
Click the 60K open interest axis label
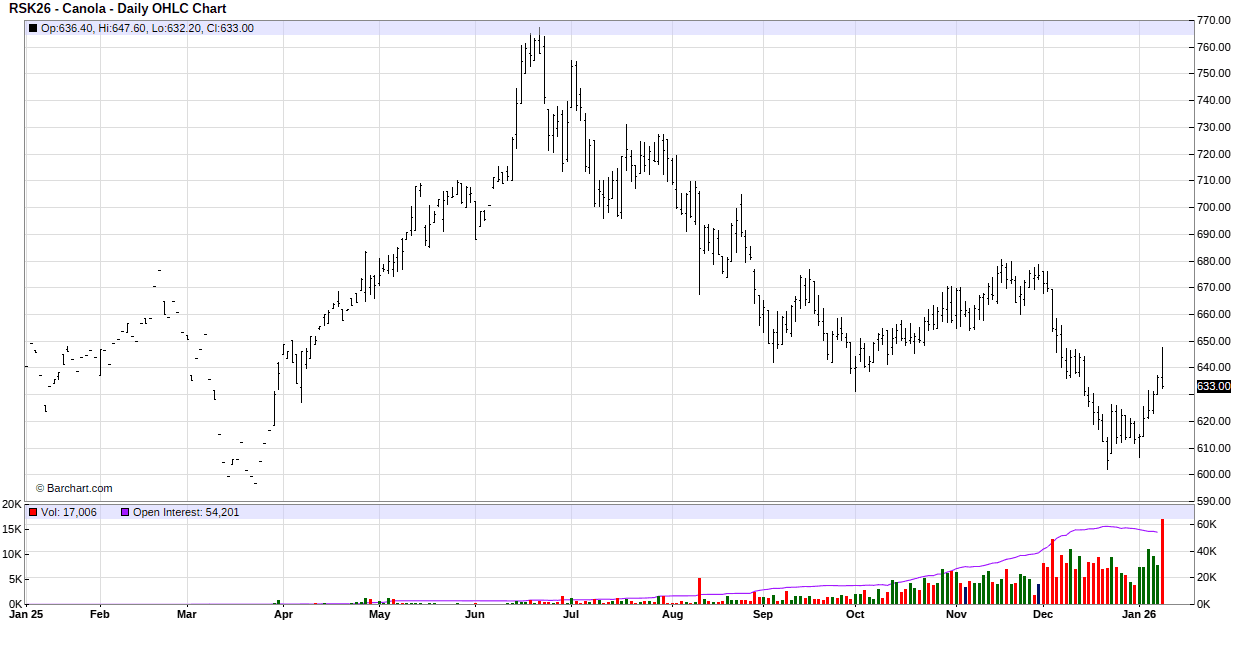tap(1206, 525)
